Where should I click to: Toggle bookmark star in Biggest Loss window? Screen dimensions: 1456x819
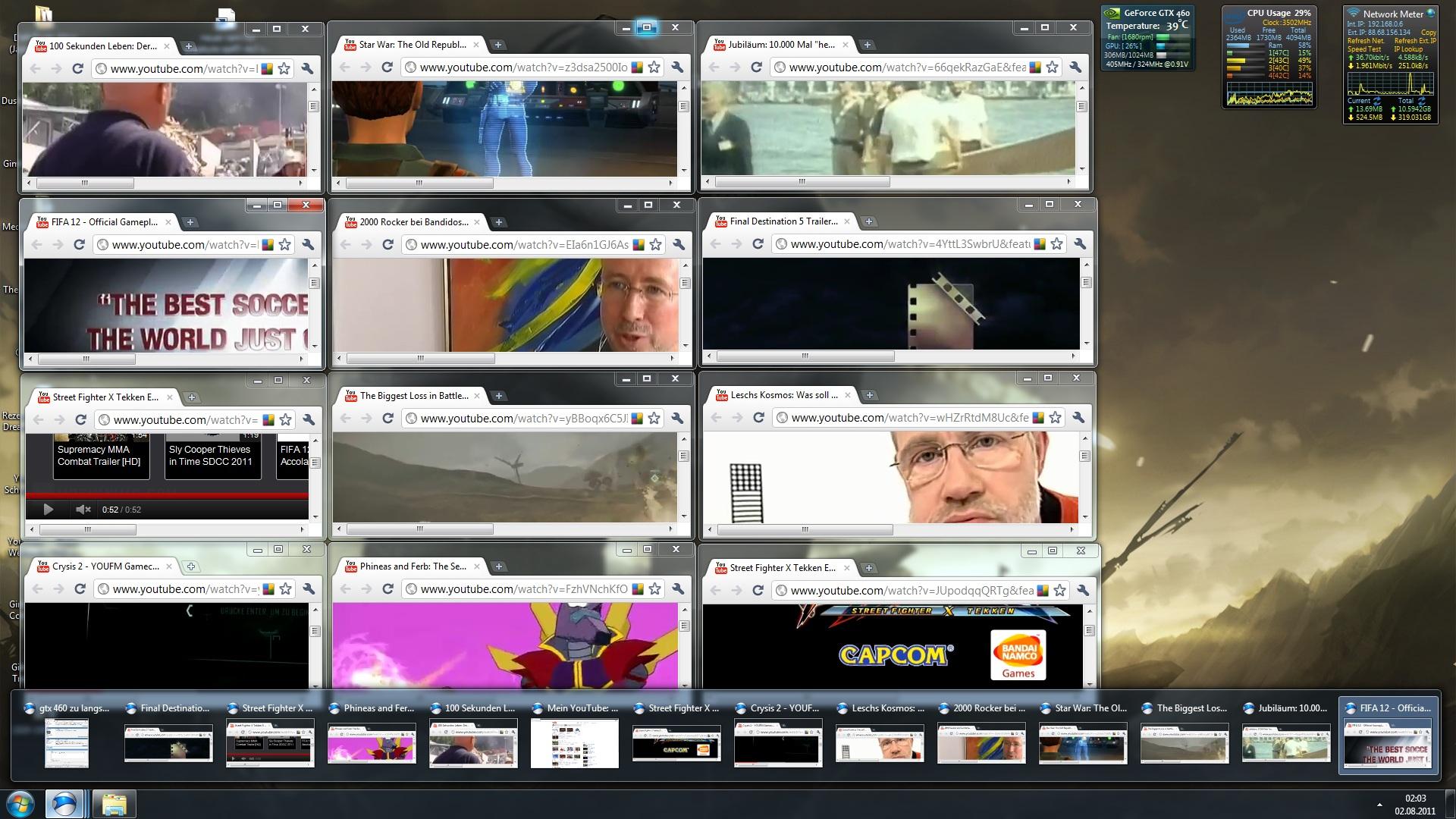pyautogui.click(x=654, y=419)
